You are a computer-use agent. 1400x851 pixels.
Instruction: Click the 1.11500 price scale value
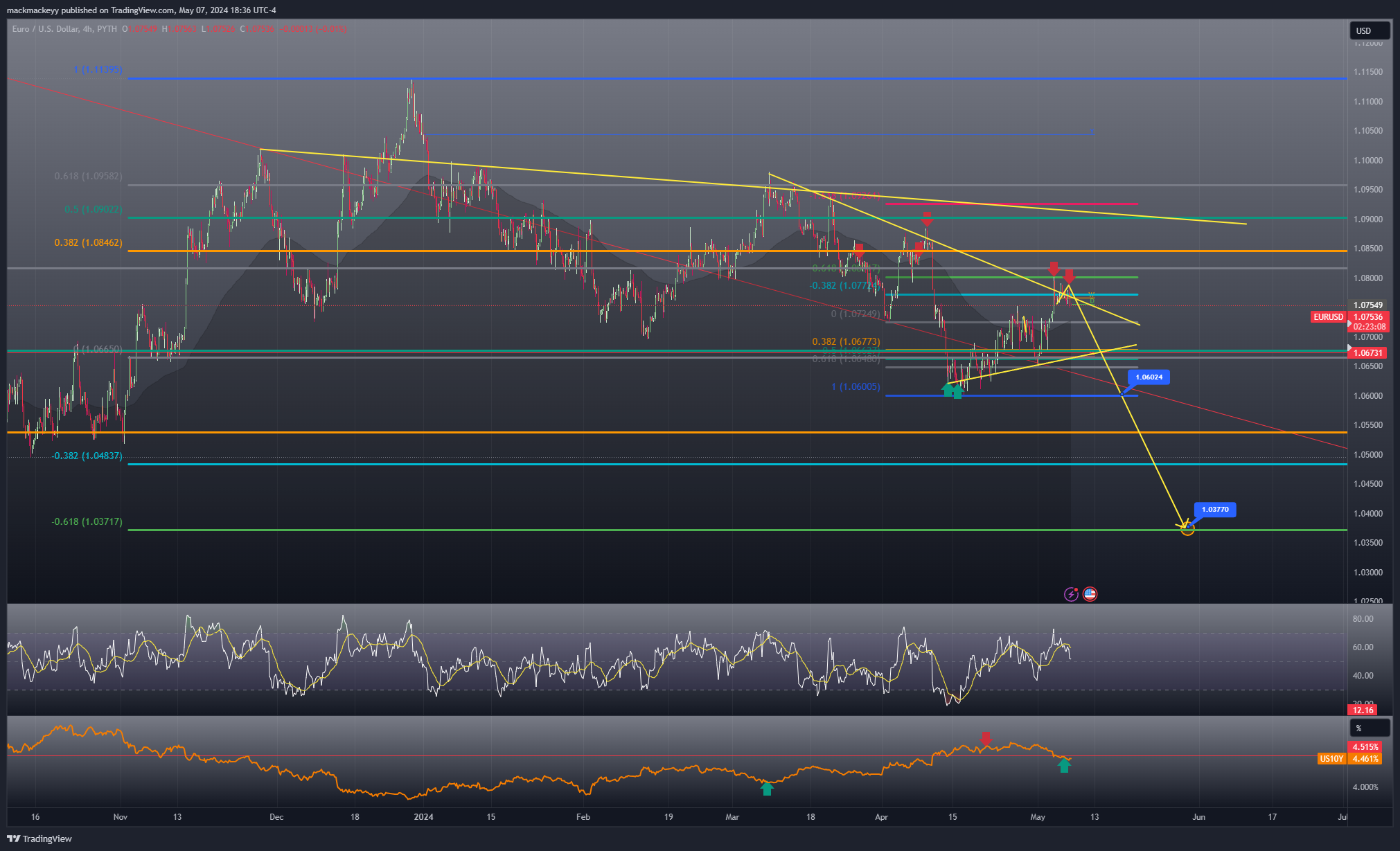click(x=1368, y=72)
